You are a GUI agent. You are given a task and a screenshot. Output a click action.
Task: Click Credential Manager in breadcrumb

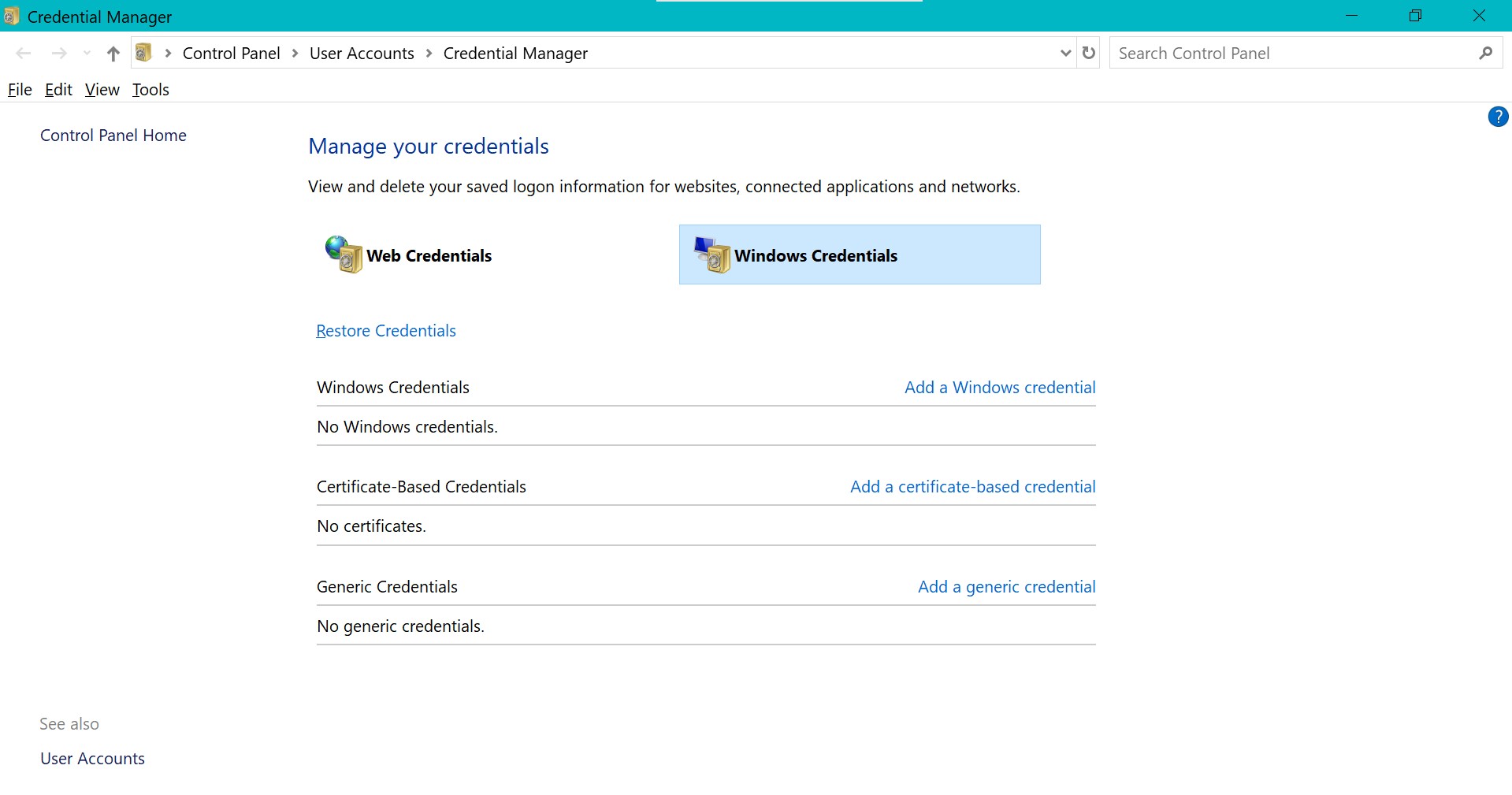point(516,53)
